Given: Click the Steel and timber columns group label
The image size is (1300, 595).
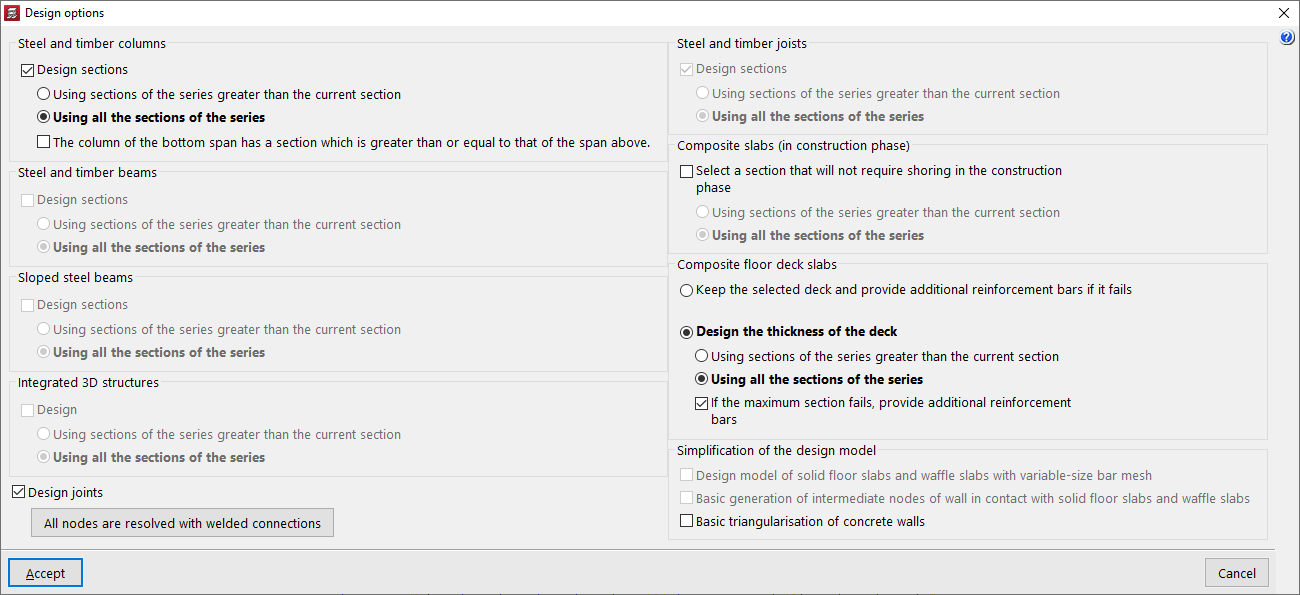Looking at the screenshot, I should [92, 44].
